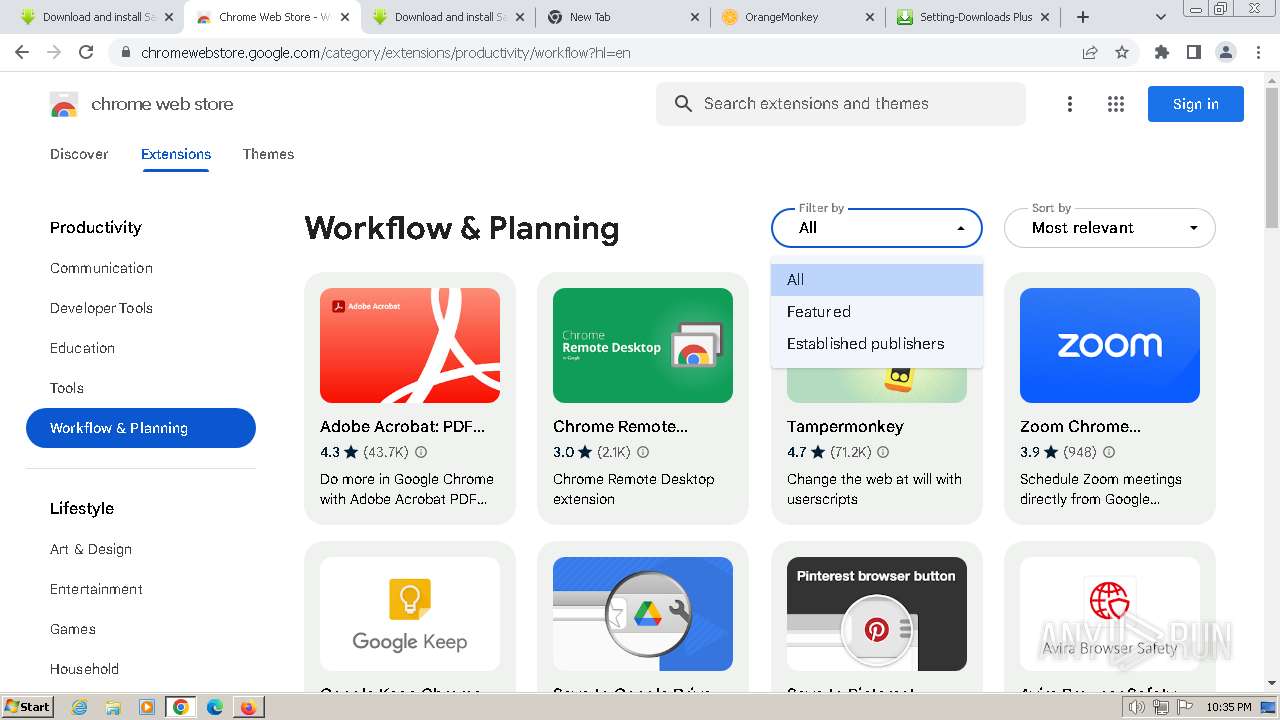Screen dimensions: 1280x720
Task: Open the tab search chevron
Action: point(1160,17)
